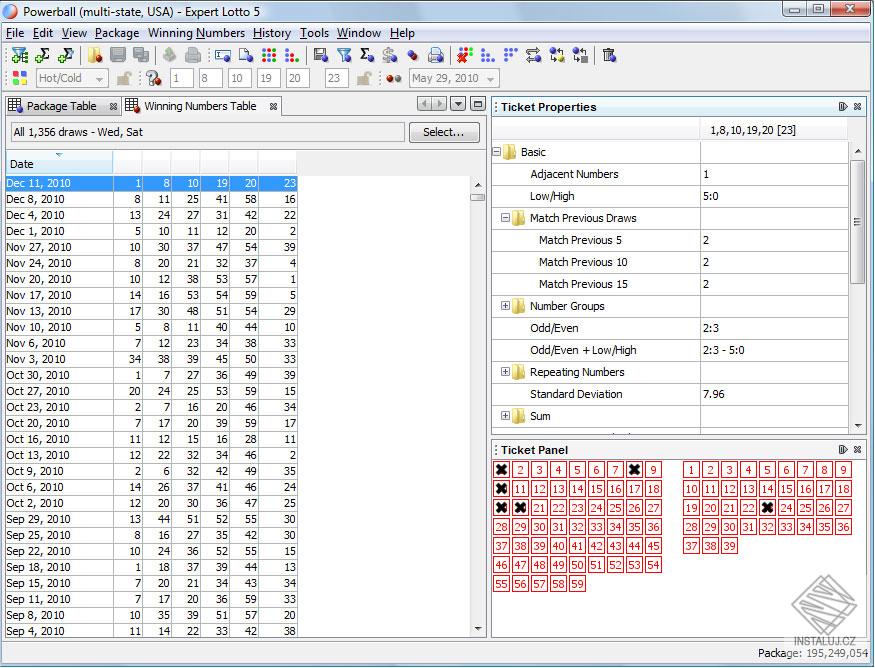Click the document page toolbar icon

[x=246, y=55]
